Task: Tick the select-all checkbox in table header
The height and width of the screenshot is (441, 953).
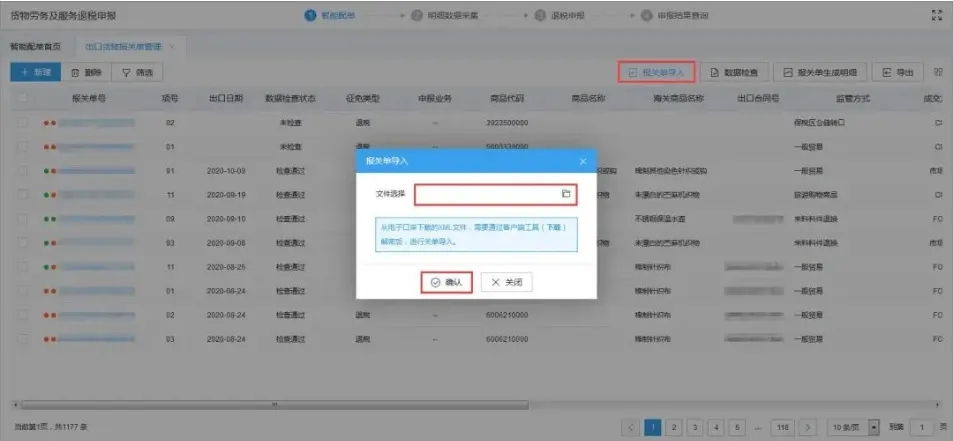Action: tap(22, 98)
